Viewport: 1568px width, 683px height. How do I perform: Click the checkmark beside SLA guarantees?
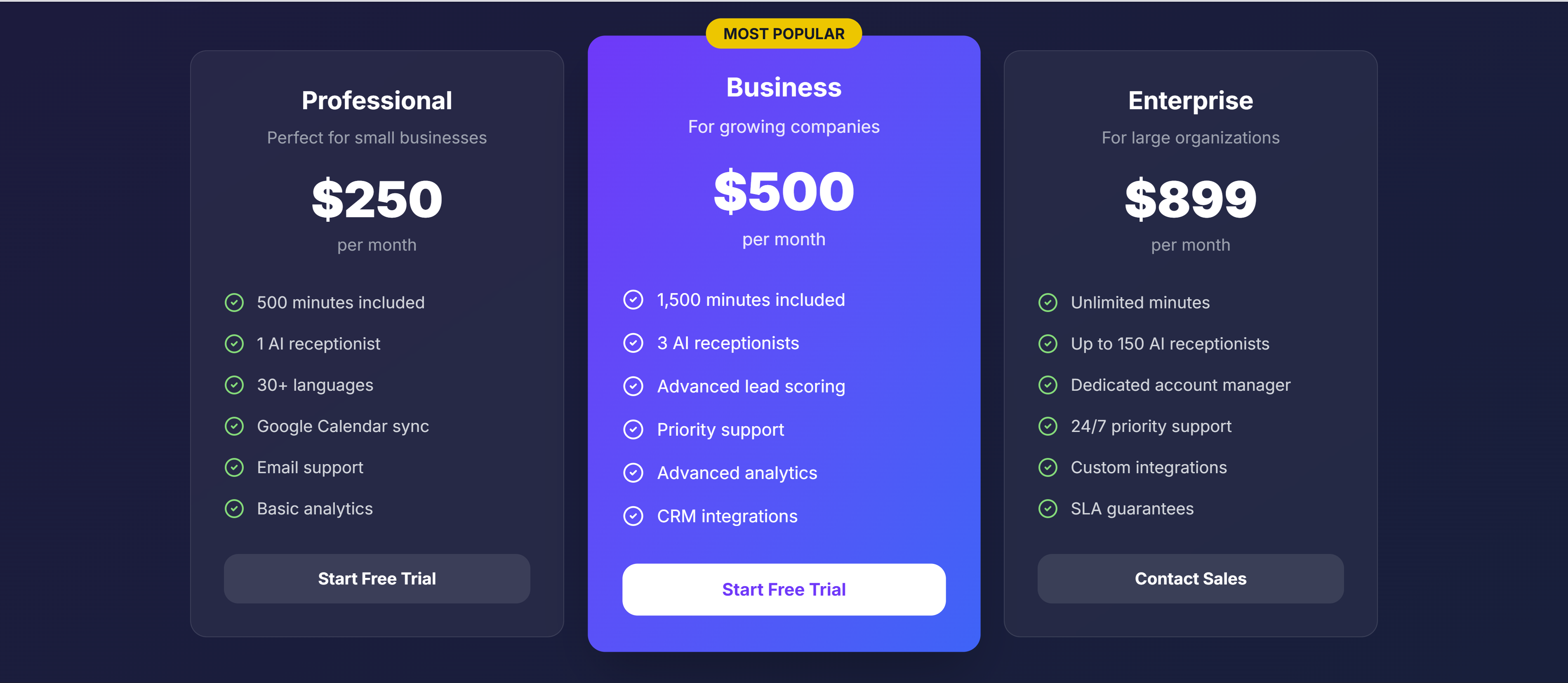[x=1048, y=509]
